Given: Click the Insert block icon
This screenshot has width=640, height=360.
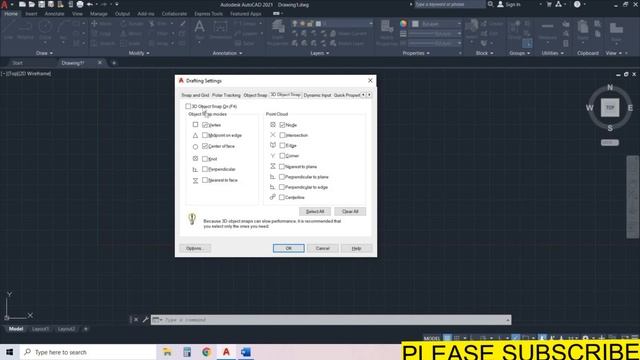Looking at the screenshot, I should point(471,29).
